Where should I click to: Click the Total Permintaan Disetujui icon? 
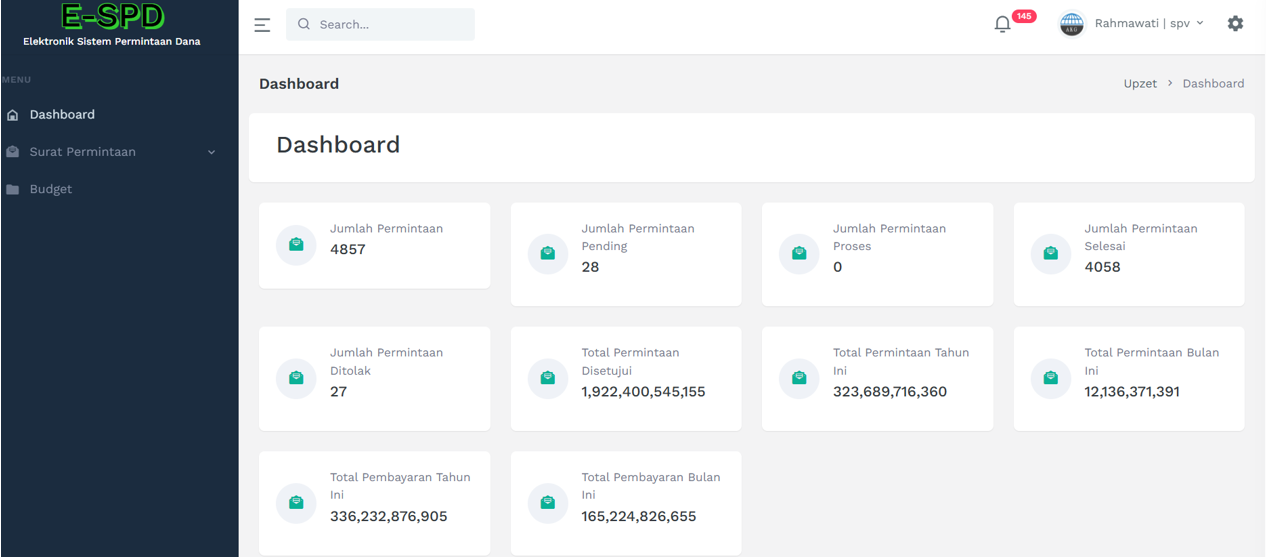click(547, 378)
